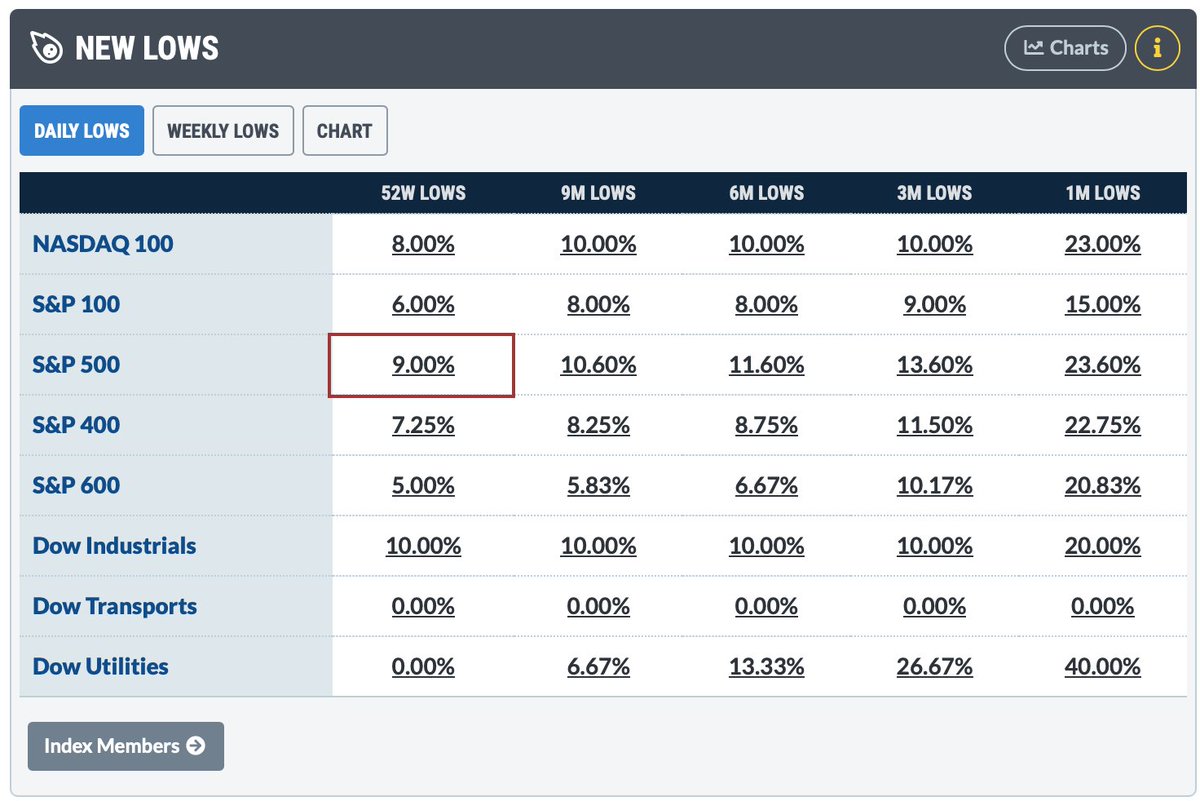Click Dow Transports 6M lows value

click(x=766, y=606)
